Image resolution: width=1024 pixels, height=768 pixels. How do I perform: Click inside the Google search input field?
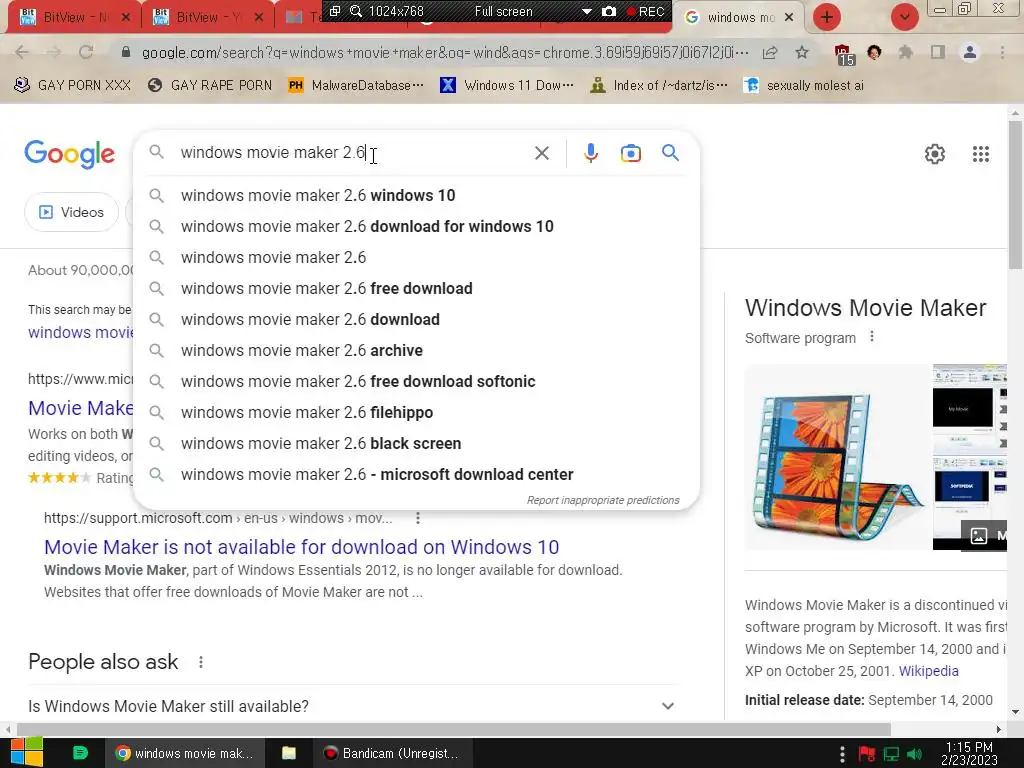tap(353, 153)
